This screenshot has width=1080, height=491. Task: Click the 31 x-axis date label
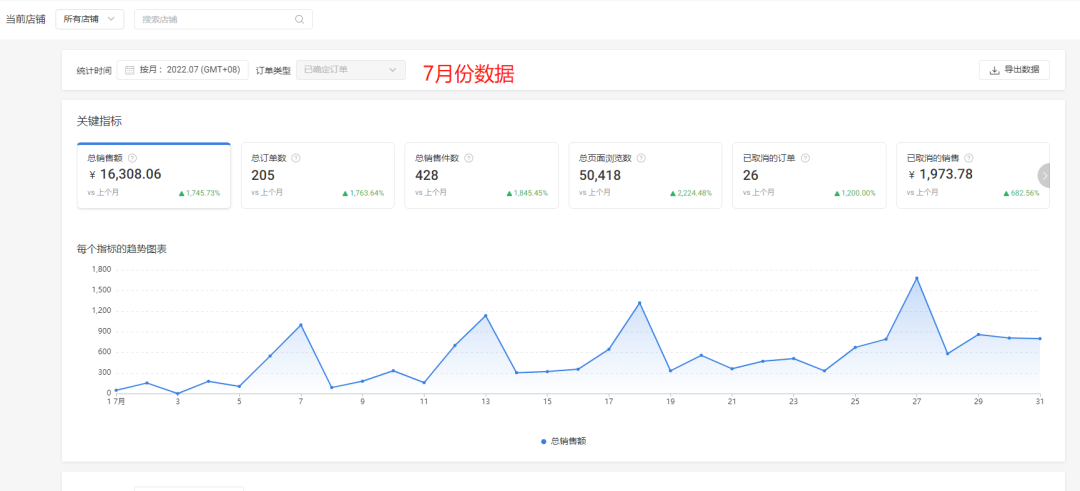tap(1039, 401)
